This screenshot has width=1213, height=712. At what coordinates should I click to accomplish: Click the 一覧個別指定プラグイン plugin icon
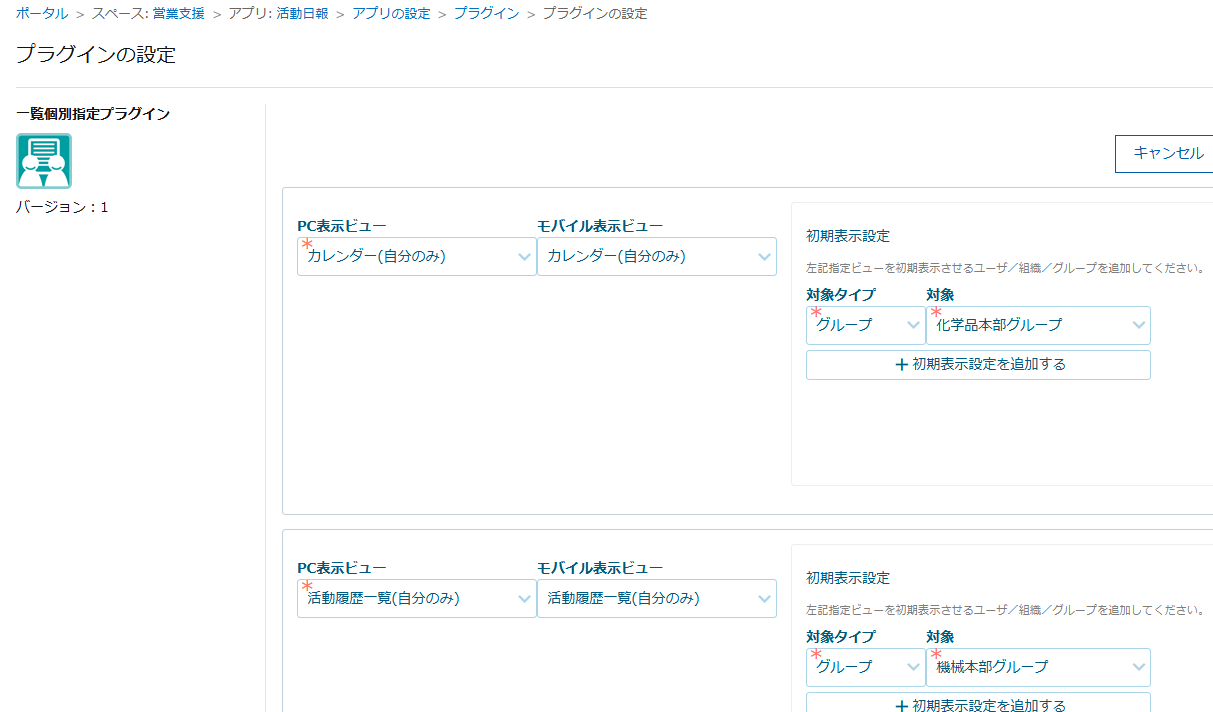tap(44, 161)
